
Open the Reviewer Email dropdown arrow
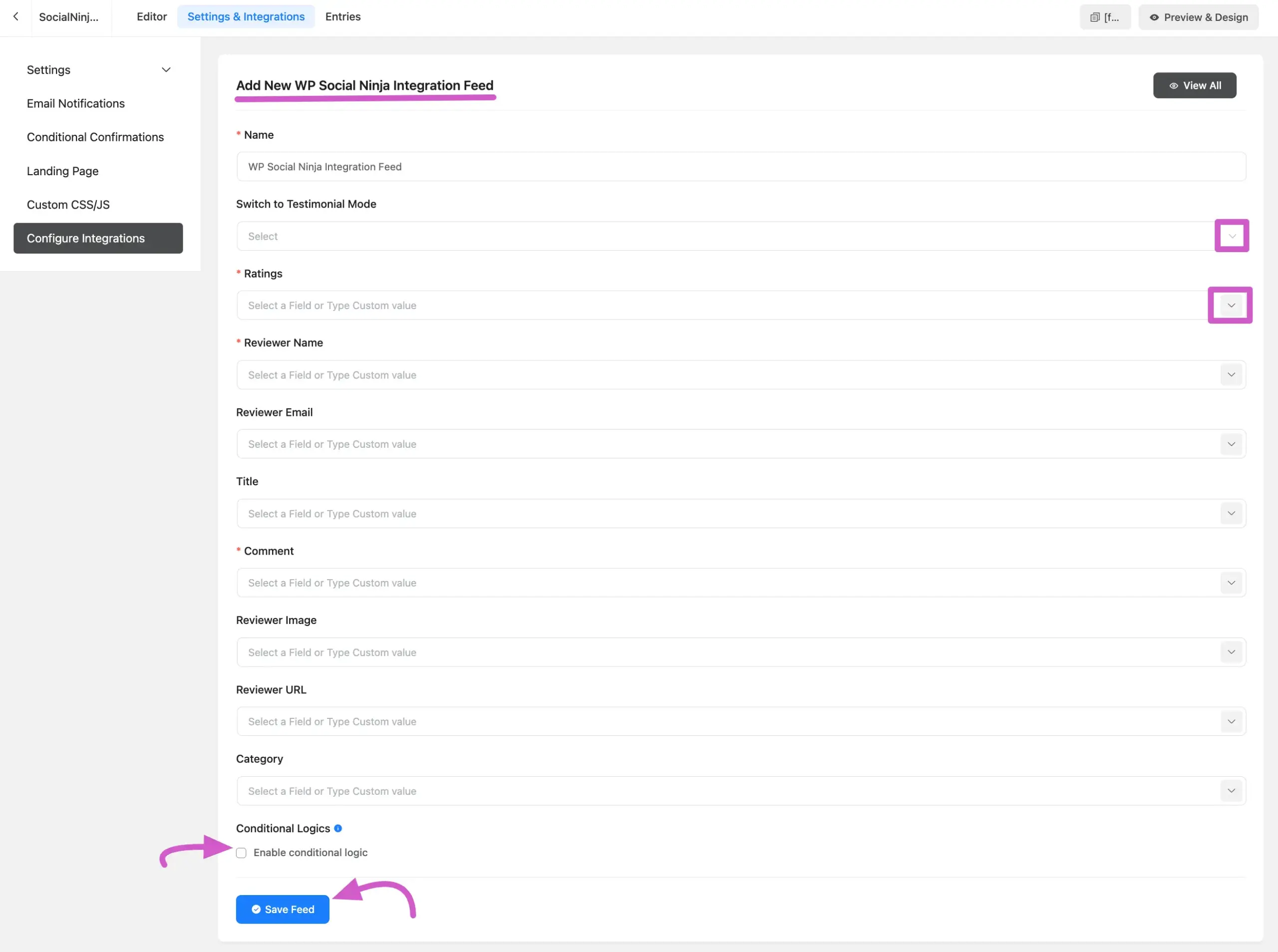(1231, 444)
